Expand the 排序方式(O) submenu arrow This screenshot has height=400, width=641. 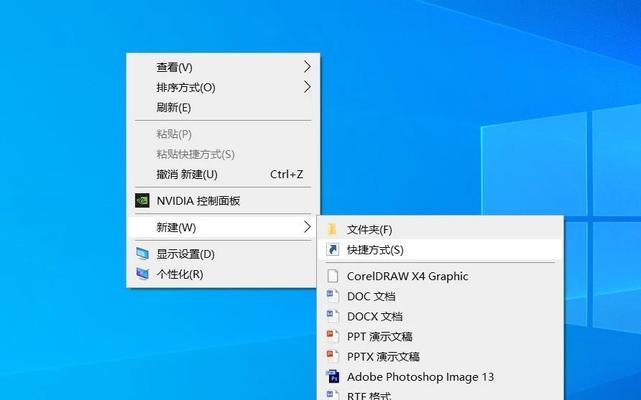[x=307, y=87]
